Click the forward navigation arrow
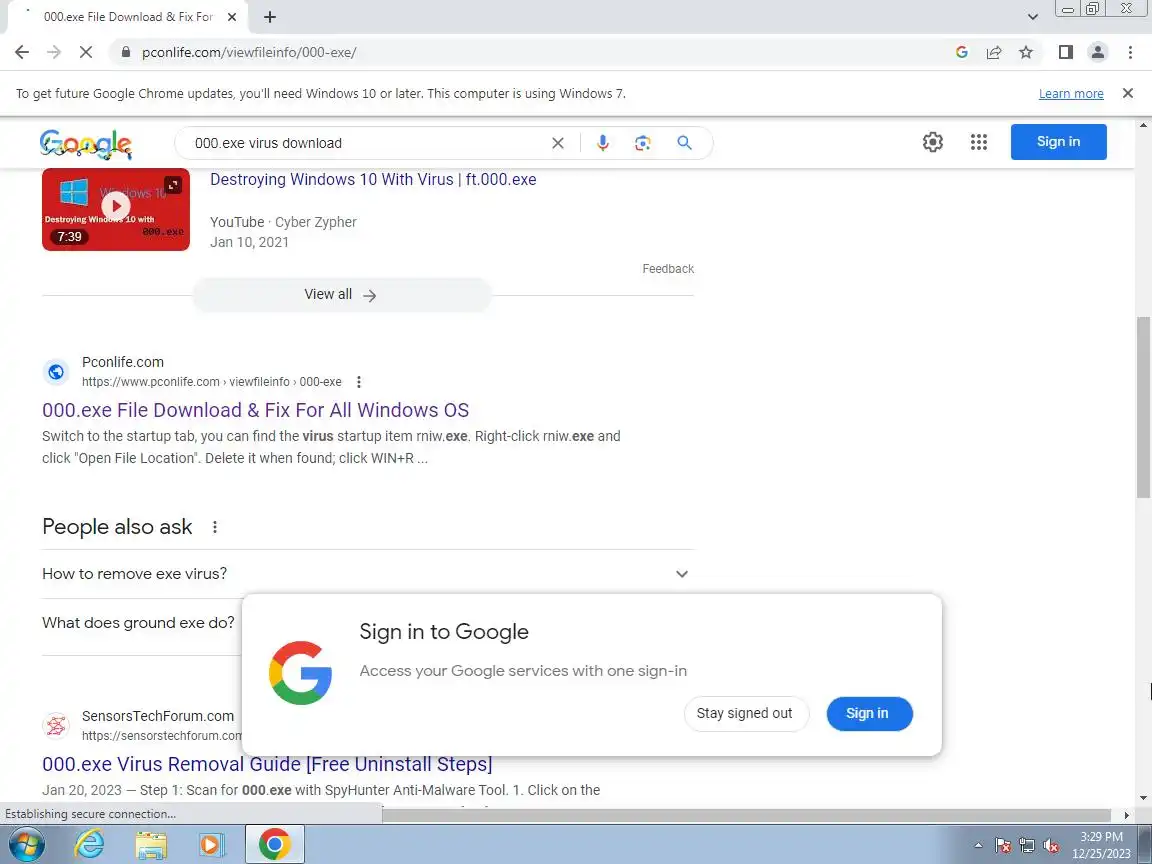This screenshot has height=864, width=1152. click(54, 52)
